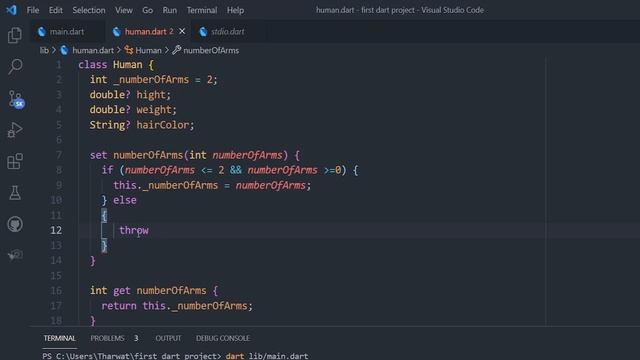
Task: Click the 'throw' keyword on line 12
Action: click(134, 230)
